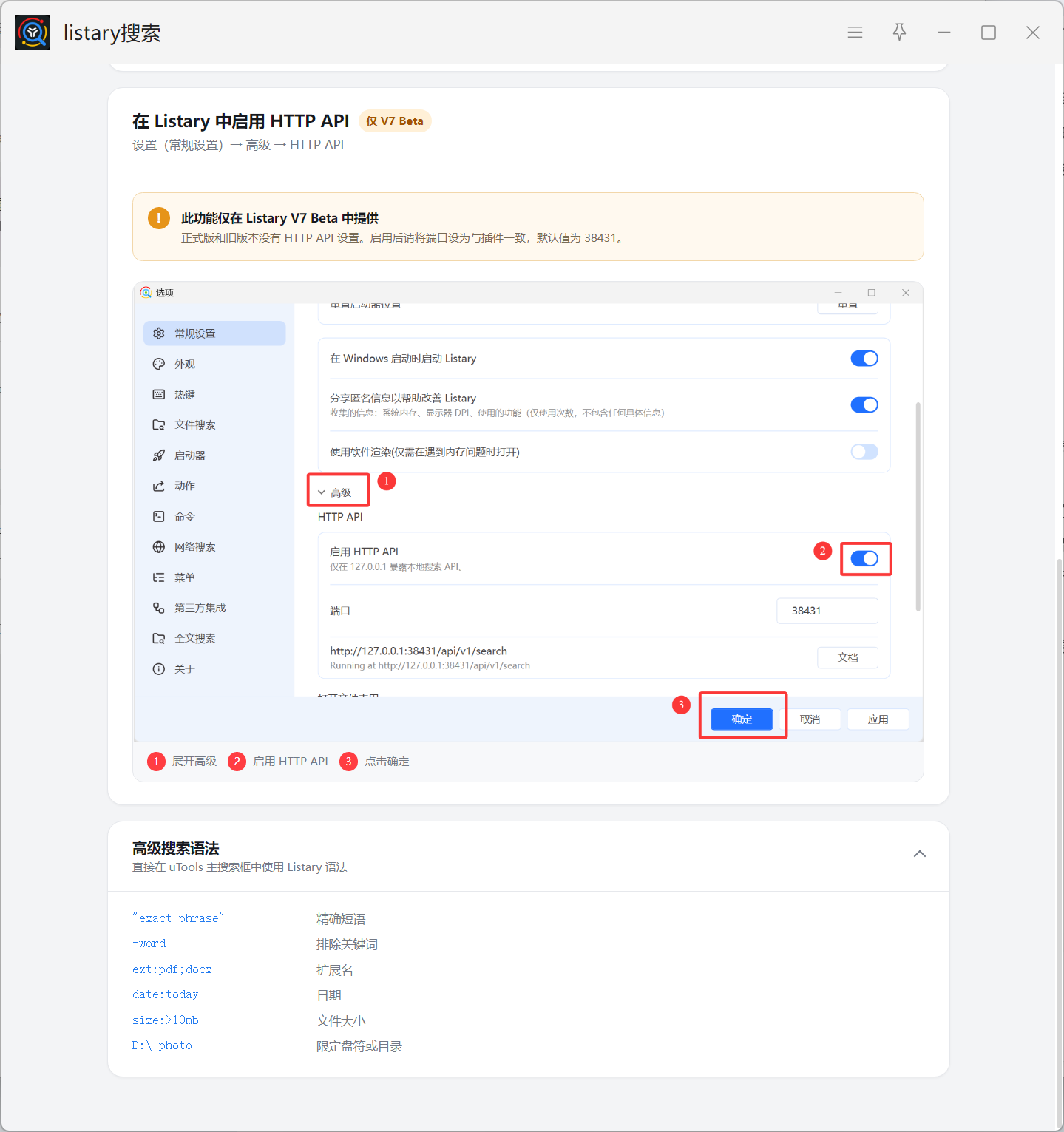Click the 端口 field showing 38431
The width and height of the screenshot is (1064, 1132).
827,611
